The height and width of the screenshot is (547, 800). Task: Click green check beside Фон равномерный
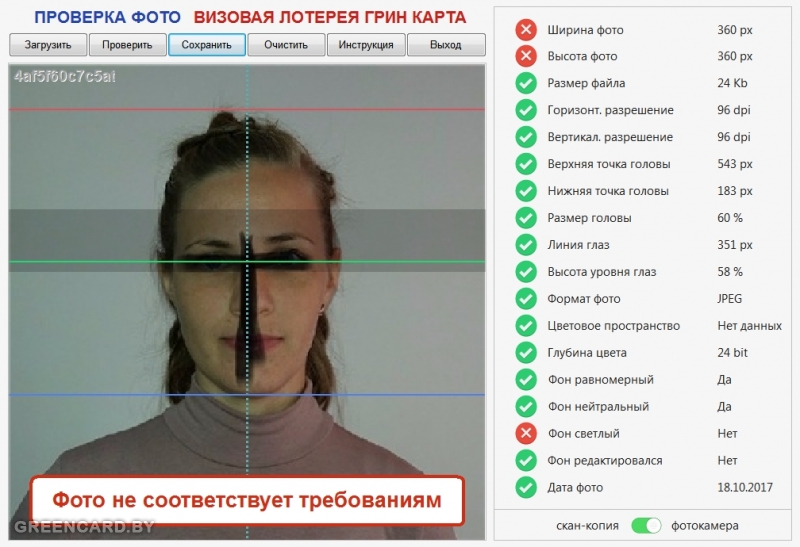point(526,380)
